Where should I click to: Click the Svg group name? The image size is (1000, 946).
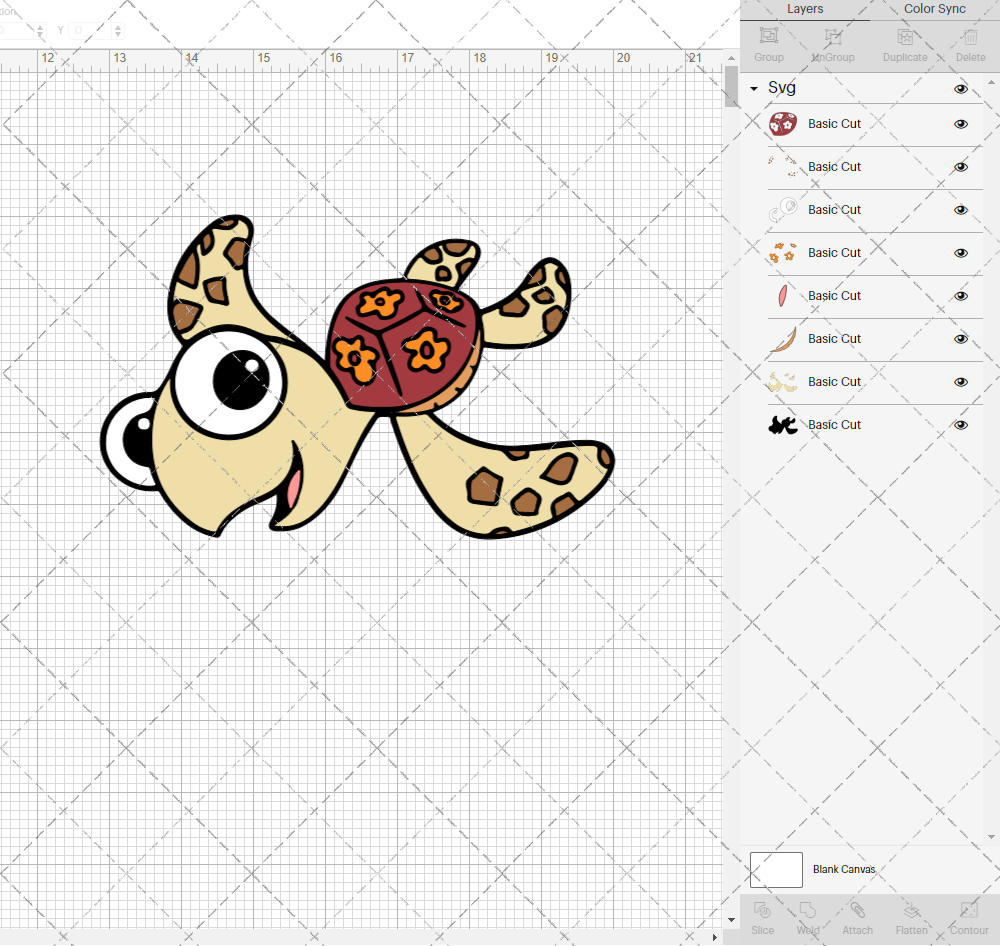click(782, 88)
